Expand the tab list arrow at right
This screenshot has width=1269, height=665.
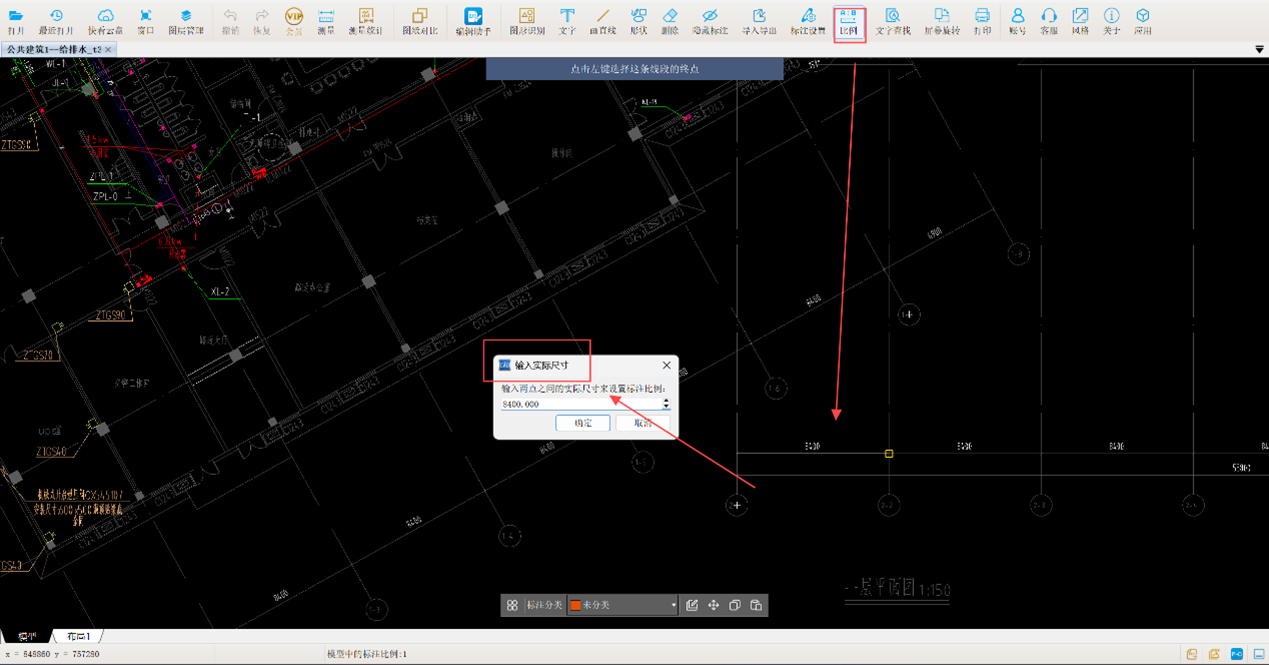click(1259, 49)
